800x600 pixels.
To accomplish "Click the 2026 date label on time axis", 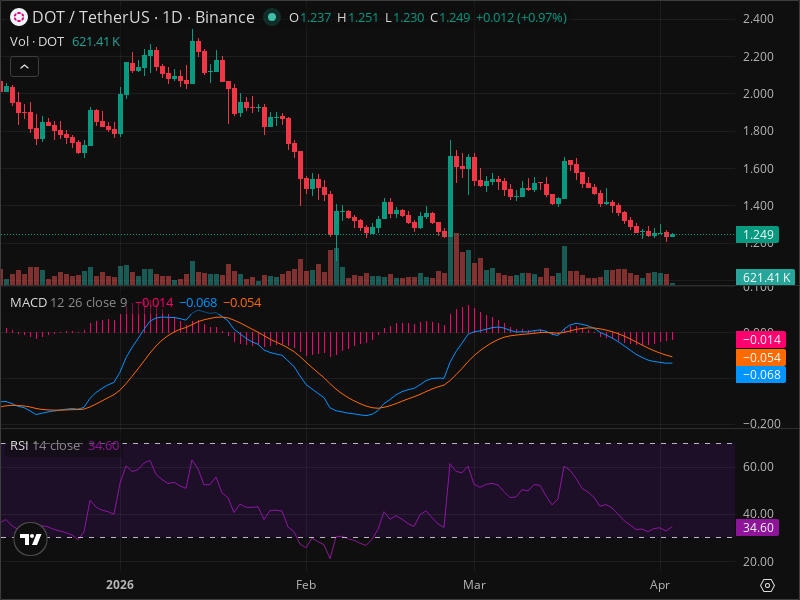I will 120,585.
